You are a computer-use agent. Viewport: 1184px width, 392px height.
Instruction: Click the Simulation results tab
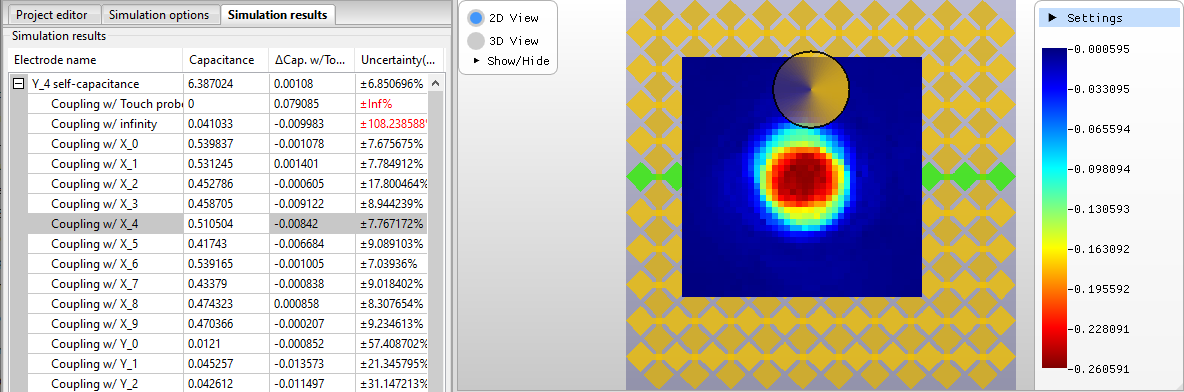tap(278, 14)
